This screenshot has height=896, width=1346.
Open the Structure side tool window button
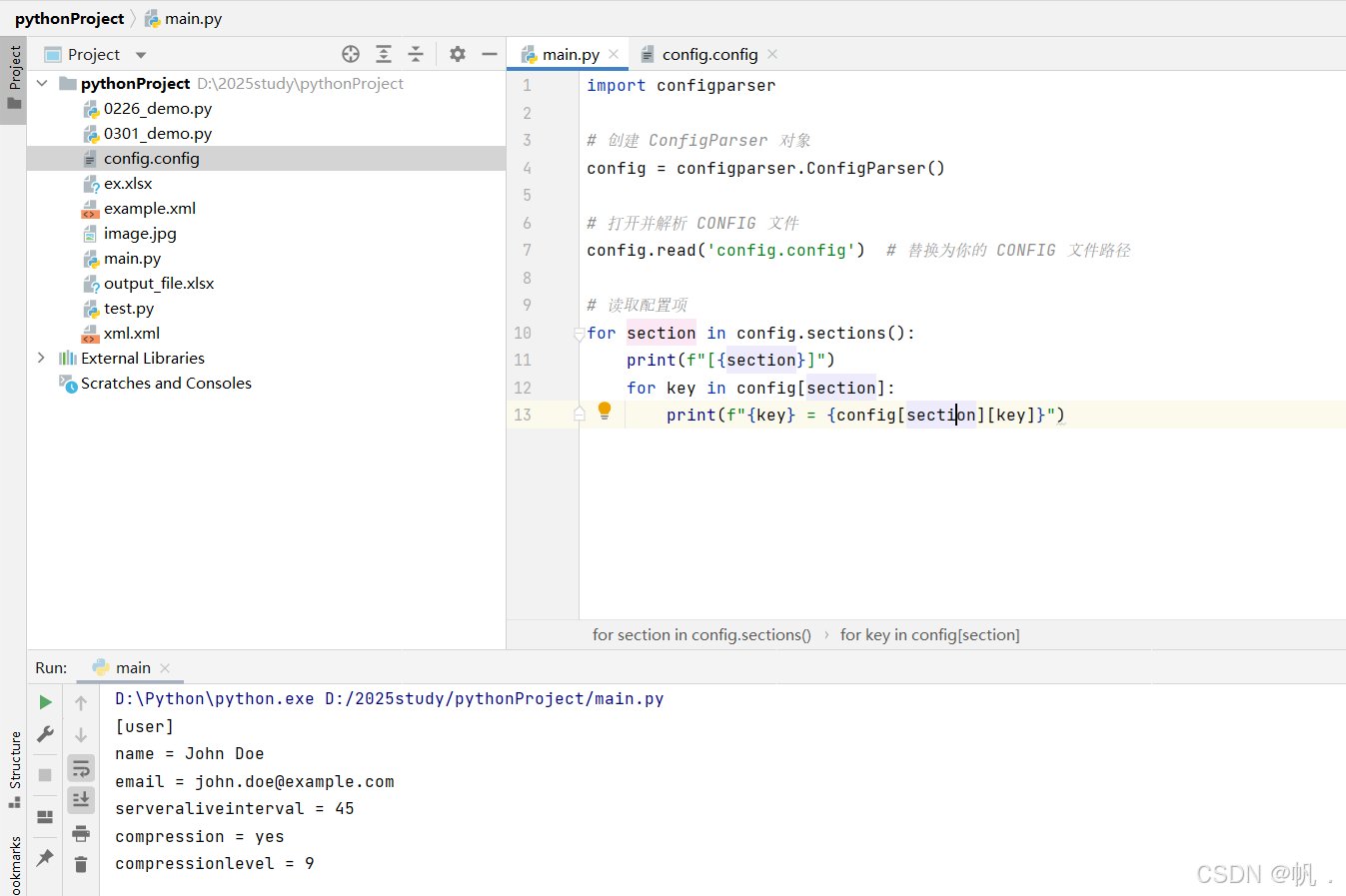(x=14, y=768)
